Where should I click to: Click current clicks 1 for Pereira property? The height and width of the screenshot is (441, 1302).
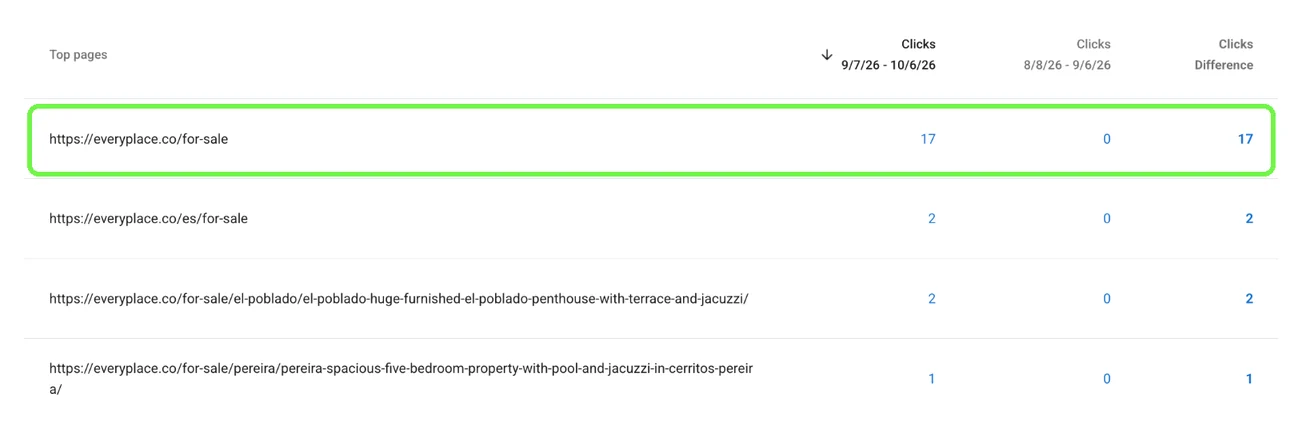pos(932,378)
